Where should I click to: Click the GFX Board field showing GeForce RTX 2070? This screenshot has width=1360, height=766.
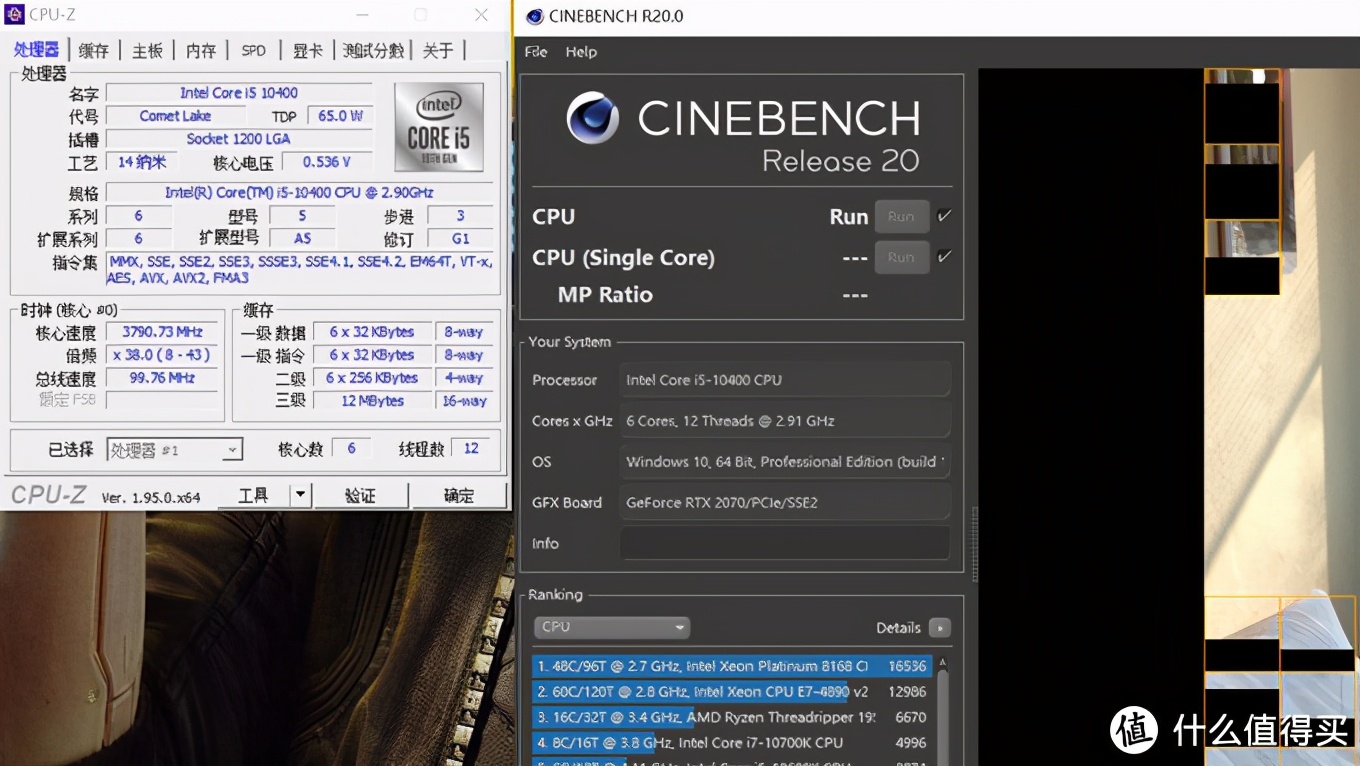pos(784,503)
